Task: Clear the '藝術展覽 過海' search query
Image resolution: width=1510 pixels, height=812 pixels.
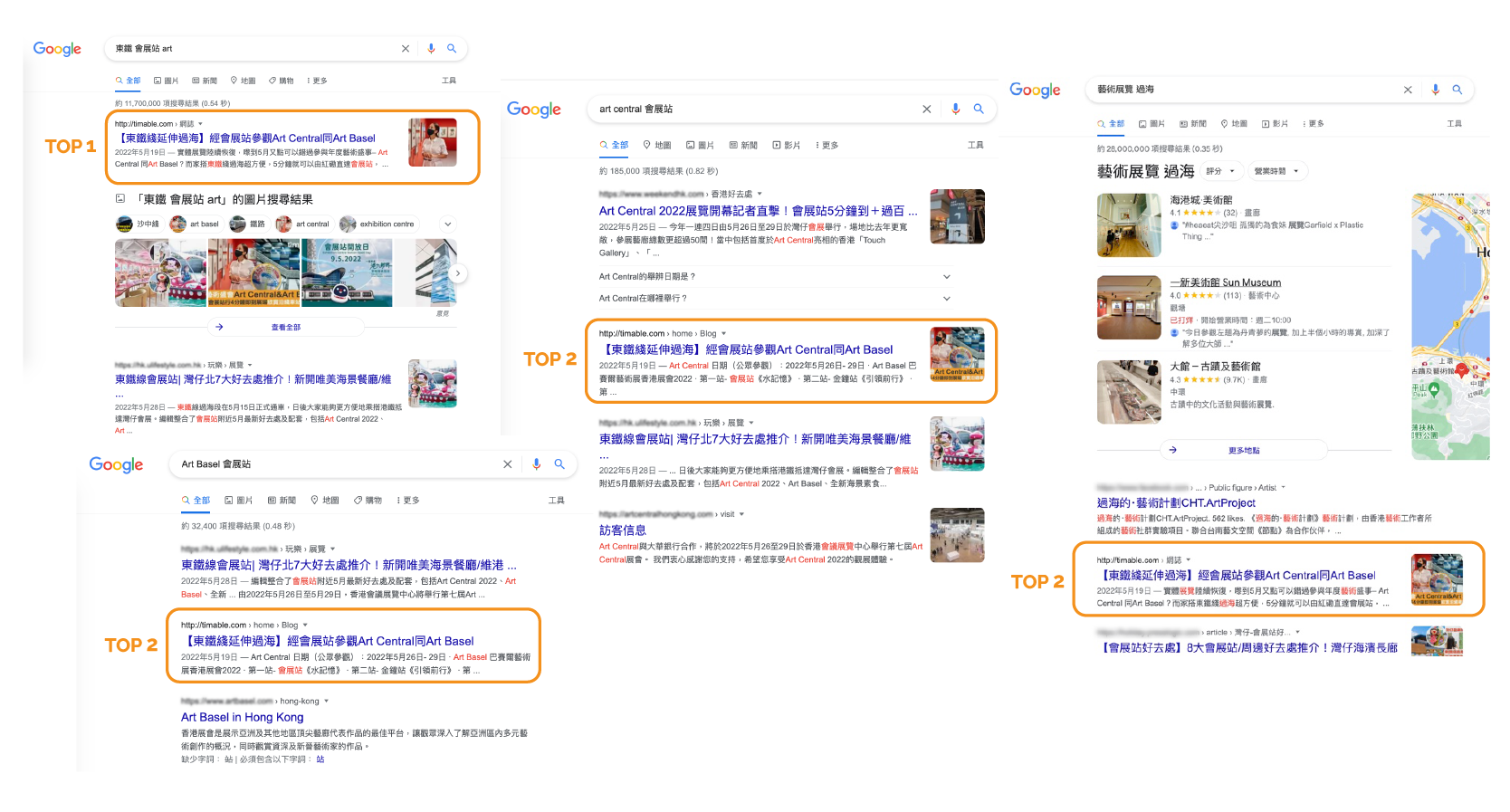Action: coord(1408,90)
